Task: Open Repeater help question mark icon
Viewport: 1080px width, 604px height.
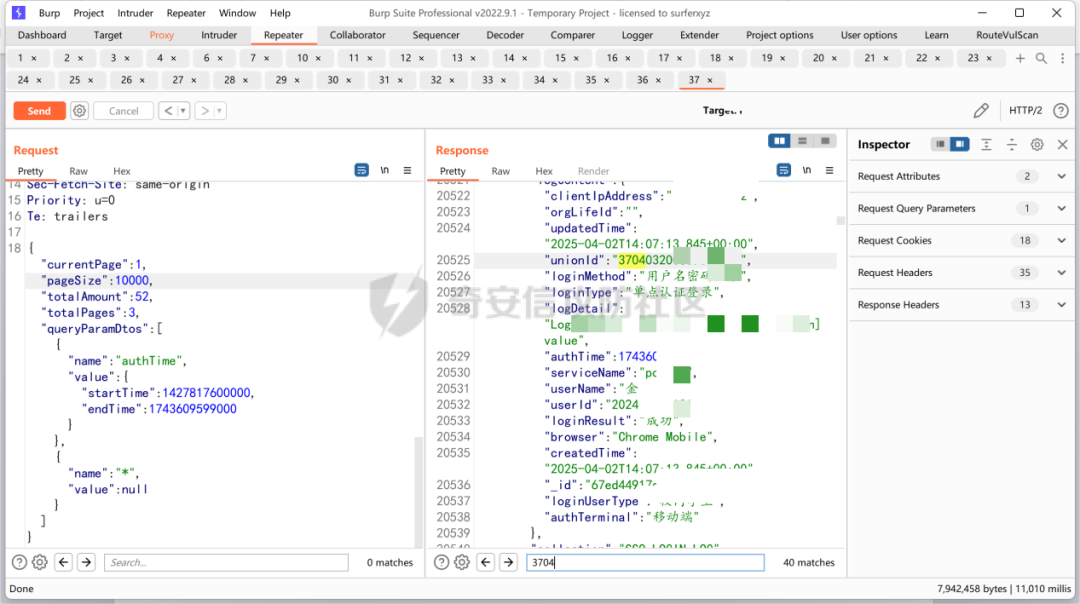Action: 1061,110
